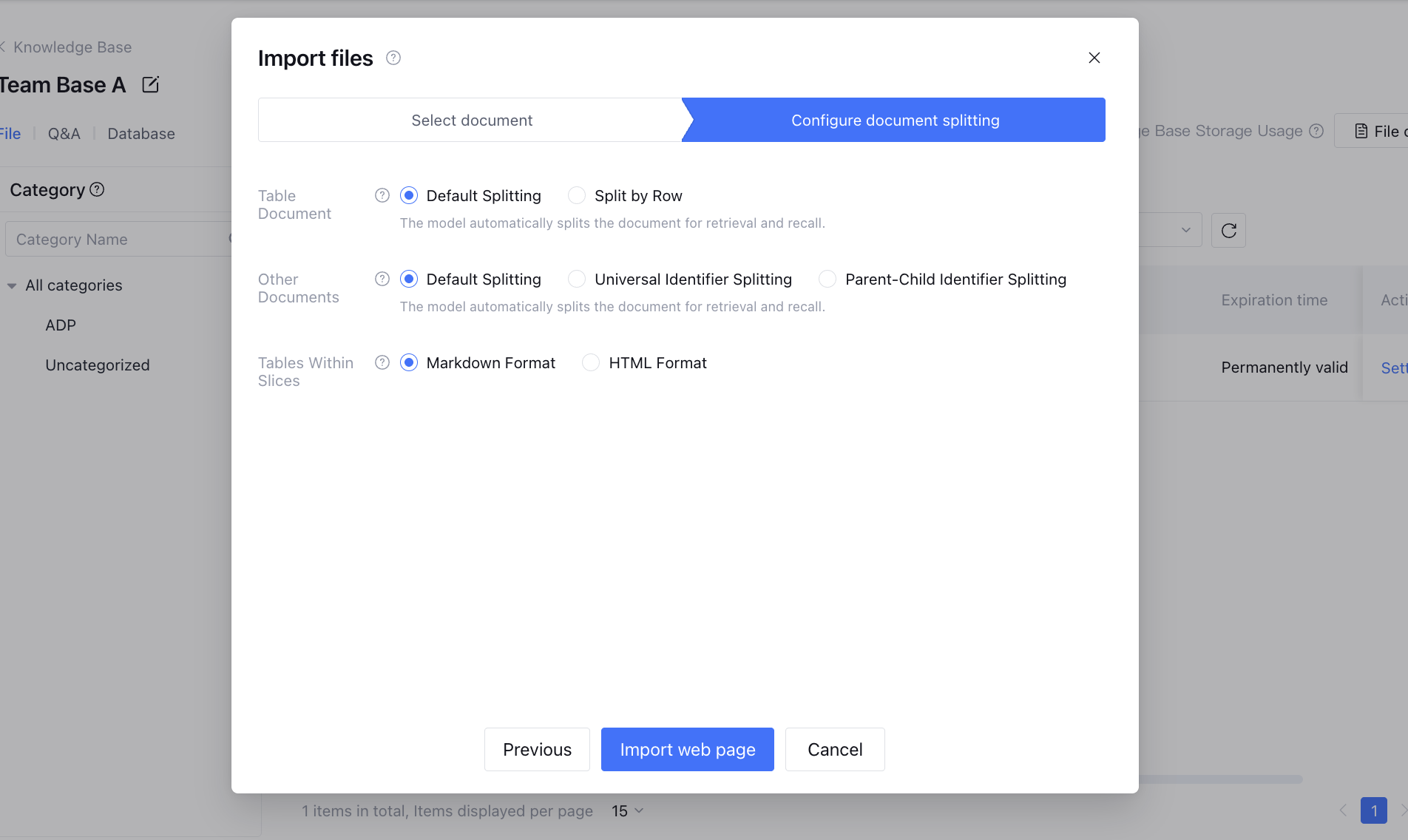
Task: Collapse the All categories tree
Action: [x=12, y=285]
